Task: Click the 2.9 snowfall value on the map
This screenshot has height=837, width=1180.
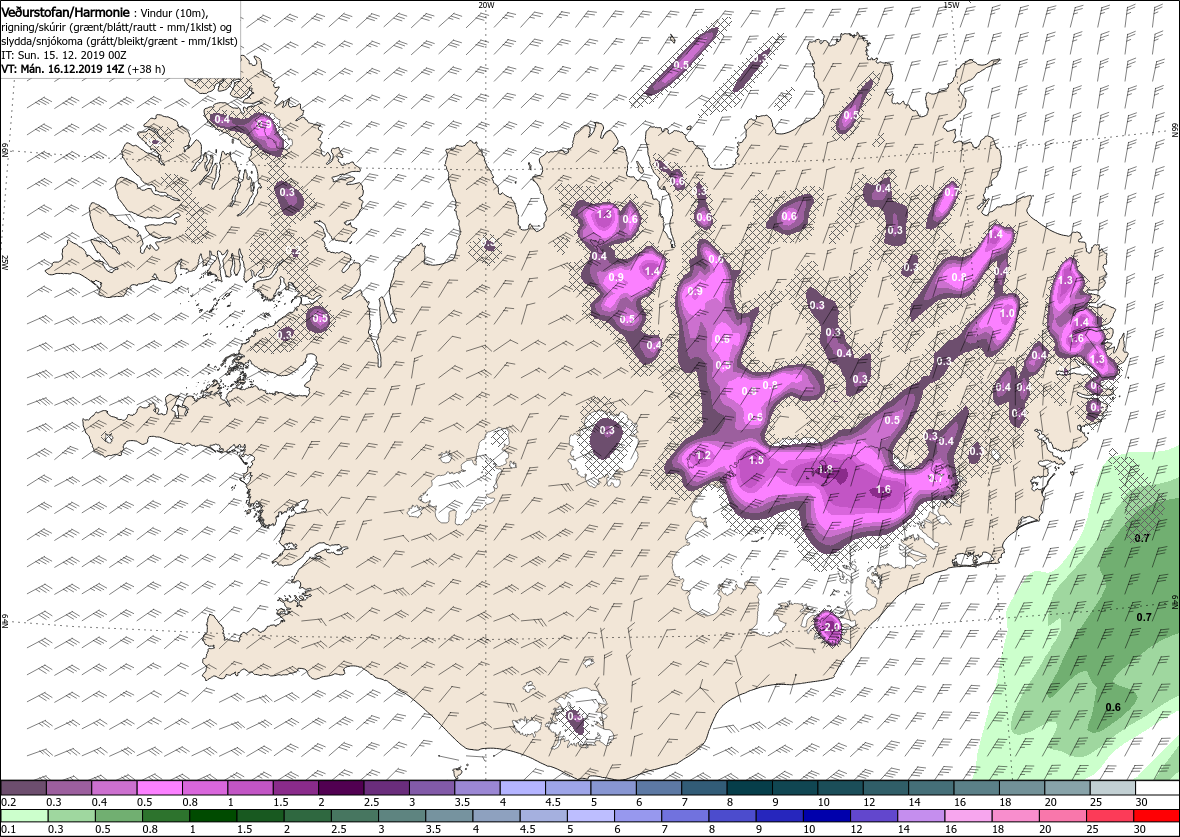Action: (x=832, y=628)
